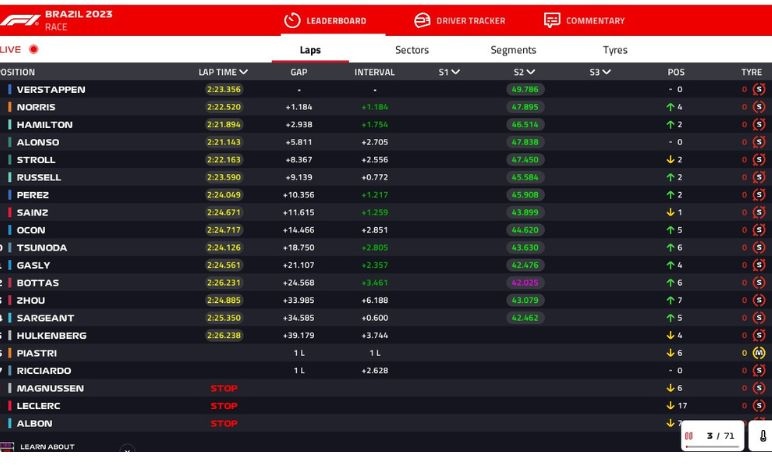This screenshot has height=469, width=772.
Task: Click Verstappen's soft tyre icon
Action: [758, 90]
